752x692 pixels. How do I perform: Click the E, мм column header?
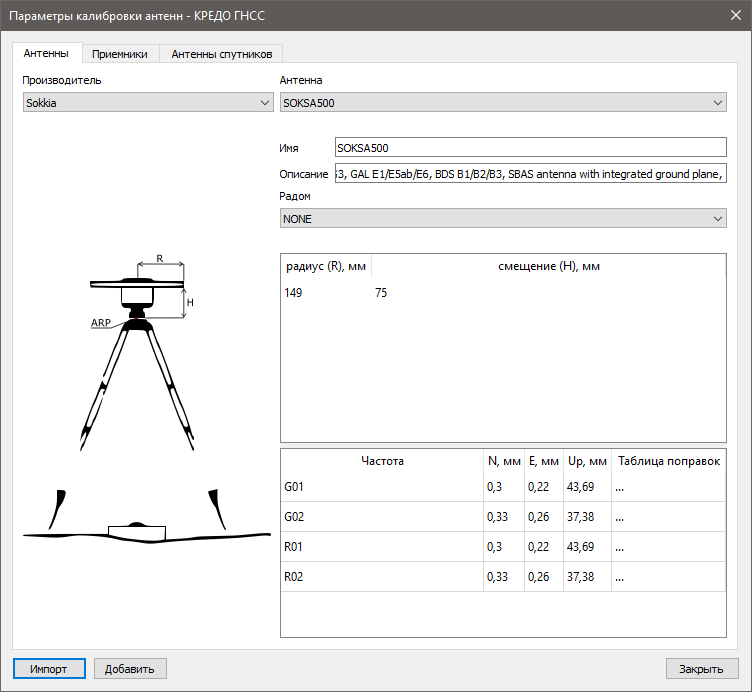point(544,461)
